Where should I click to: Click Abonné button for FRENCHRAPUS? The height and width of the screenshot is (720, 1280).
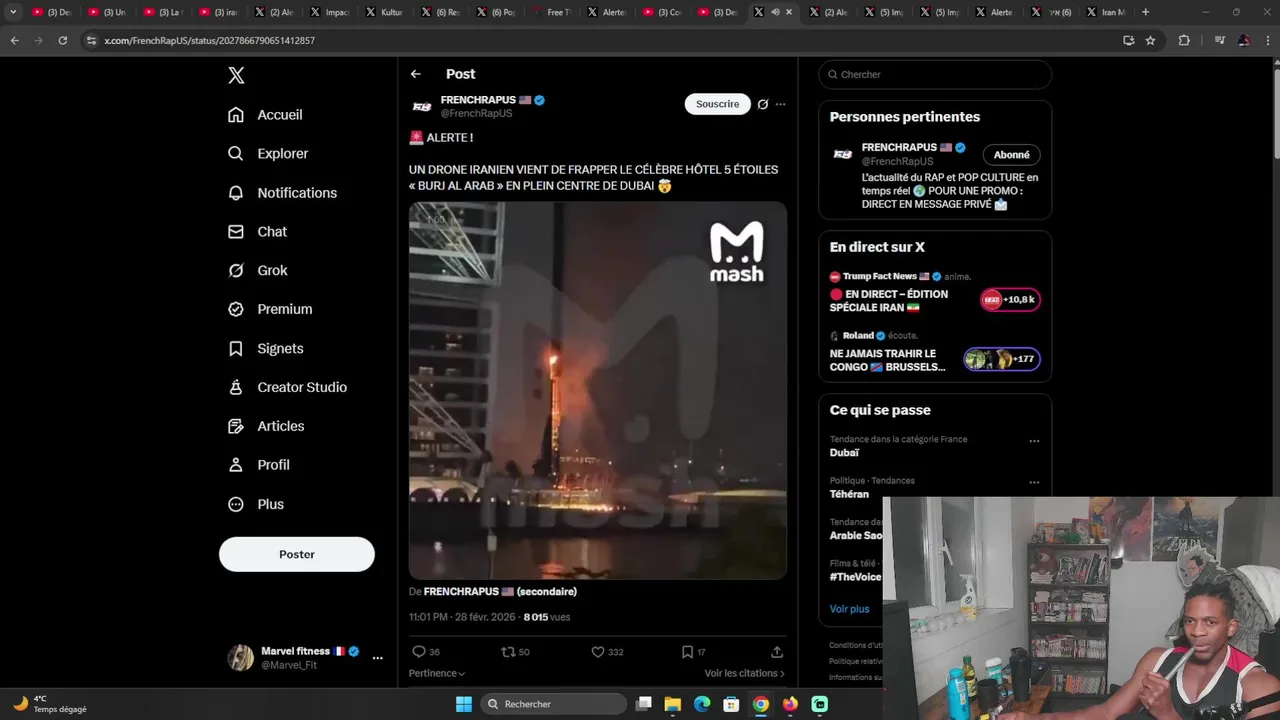click(x=1012, y=155)
